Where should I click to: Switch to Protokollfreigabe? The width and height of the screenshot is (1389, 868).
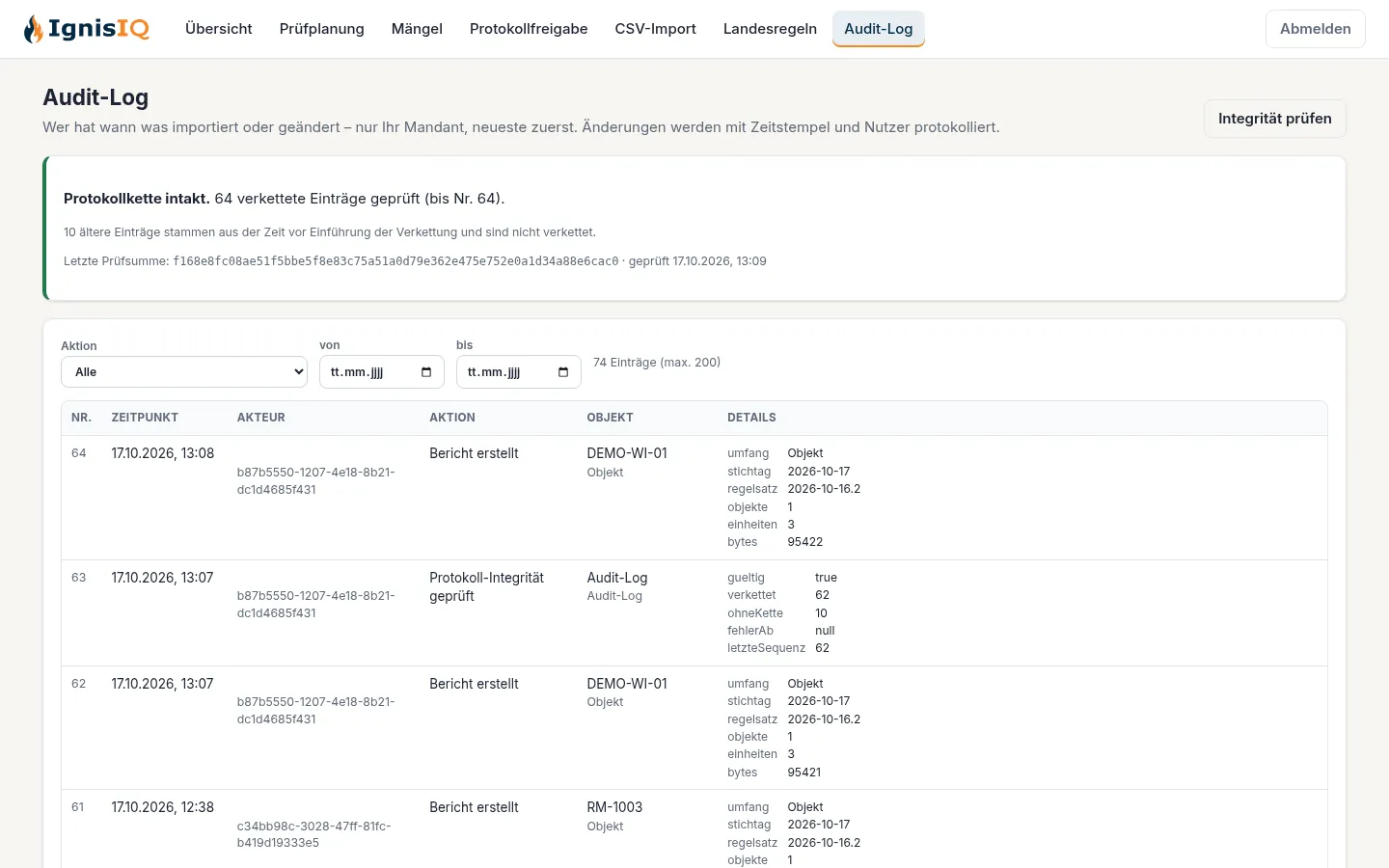pos(529,29)
